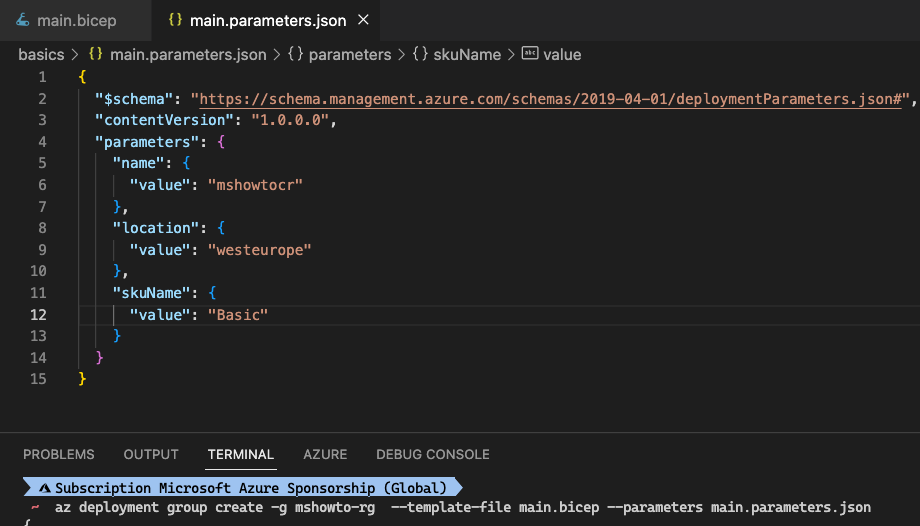Screen dimensions: 920x526
Task: Expand the skuName breadcrumb dropdown
Action: click(x=467, y=55)
